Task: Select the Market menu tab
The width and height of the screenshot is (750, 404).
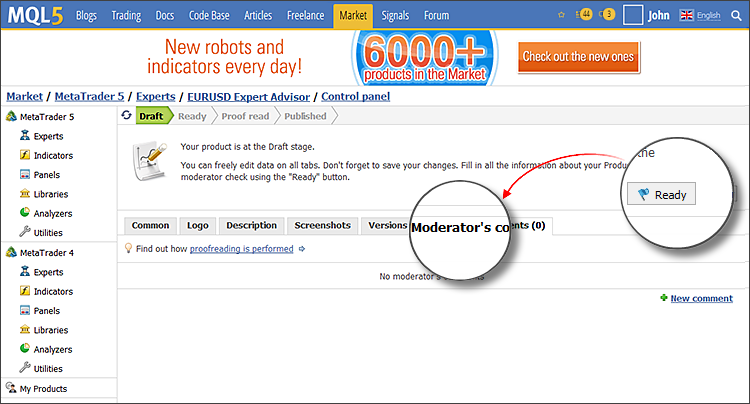Action: pos(353,16)
